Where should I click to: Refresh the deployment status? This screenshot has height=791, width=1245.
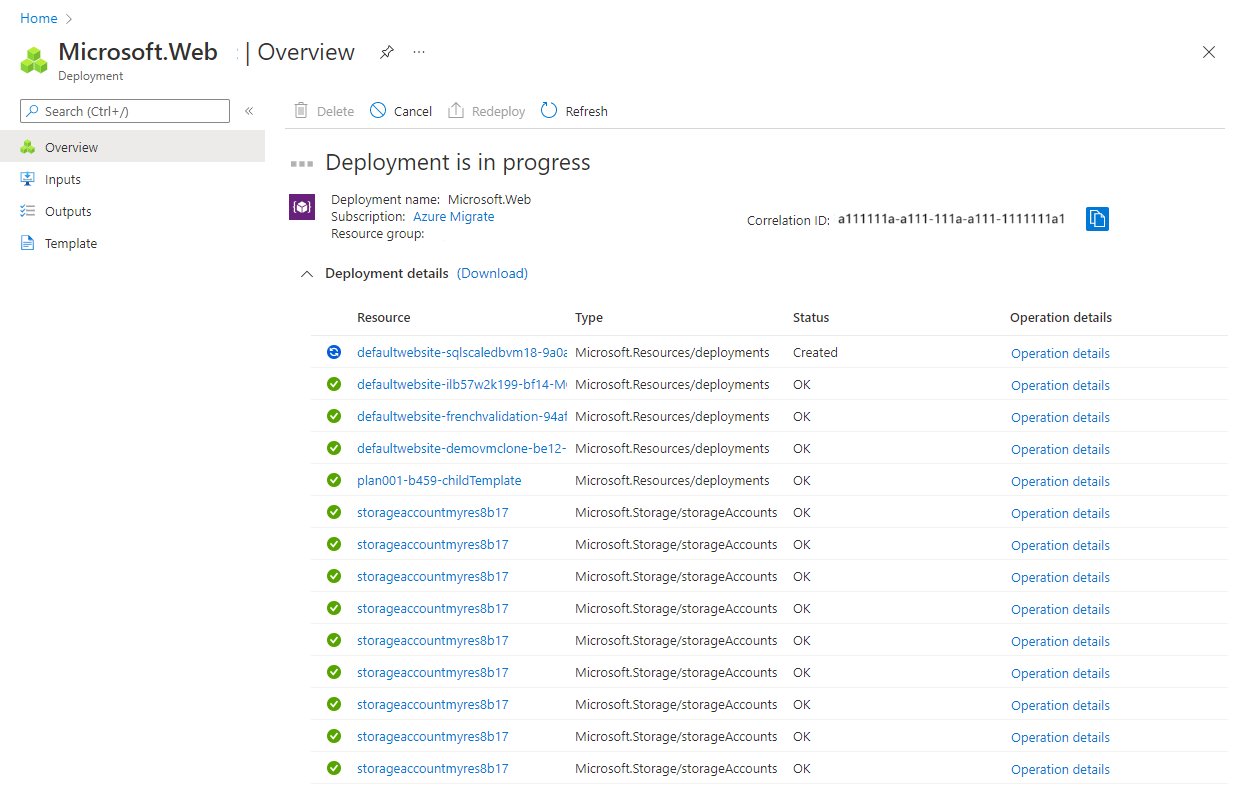(573, 110)
